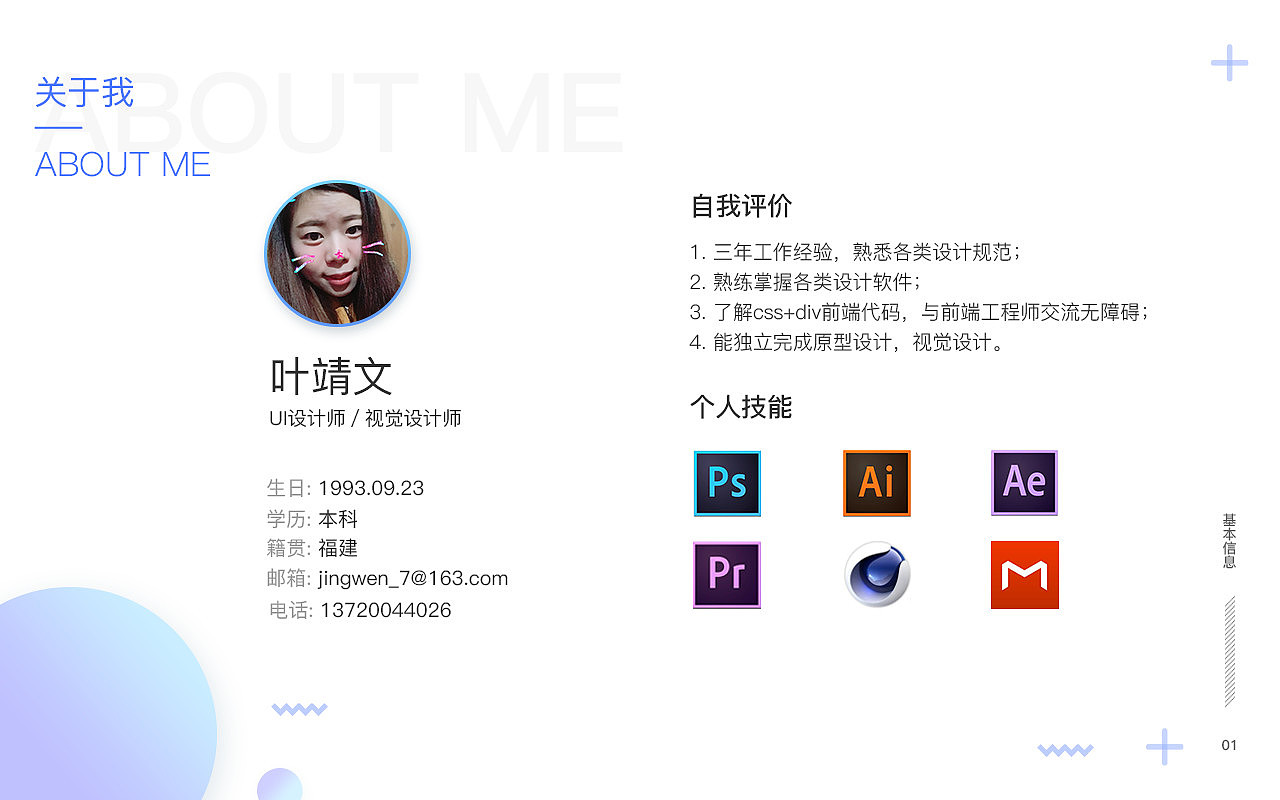Click the blue ABOUT ME subtitle

[123, 164]
